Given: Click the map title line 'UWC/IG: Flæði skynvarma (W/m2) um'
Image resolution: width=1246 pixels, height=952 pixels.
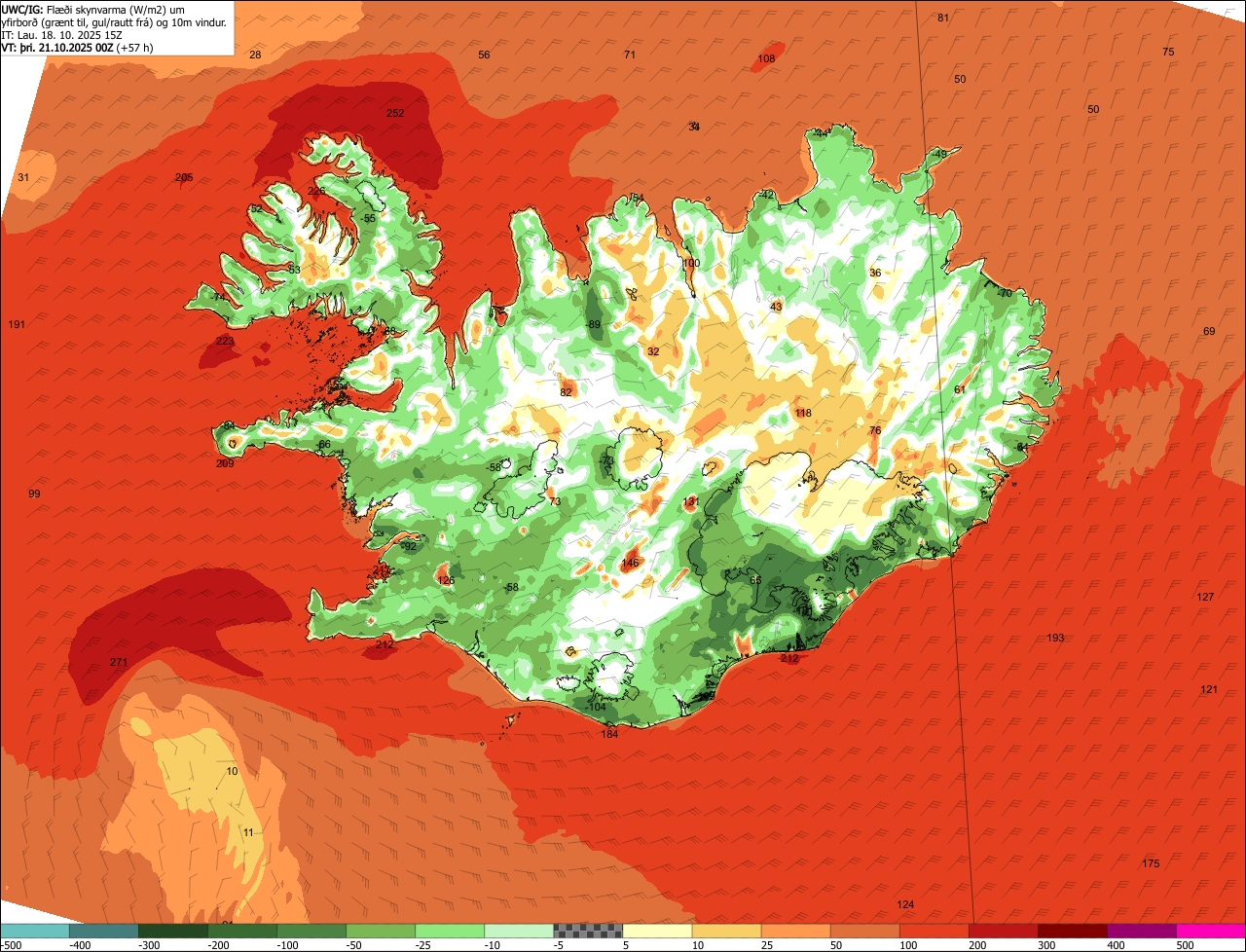Looking at the screenshot, I should point(93,9).
